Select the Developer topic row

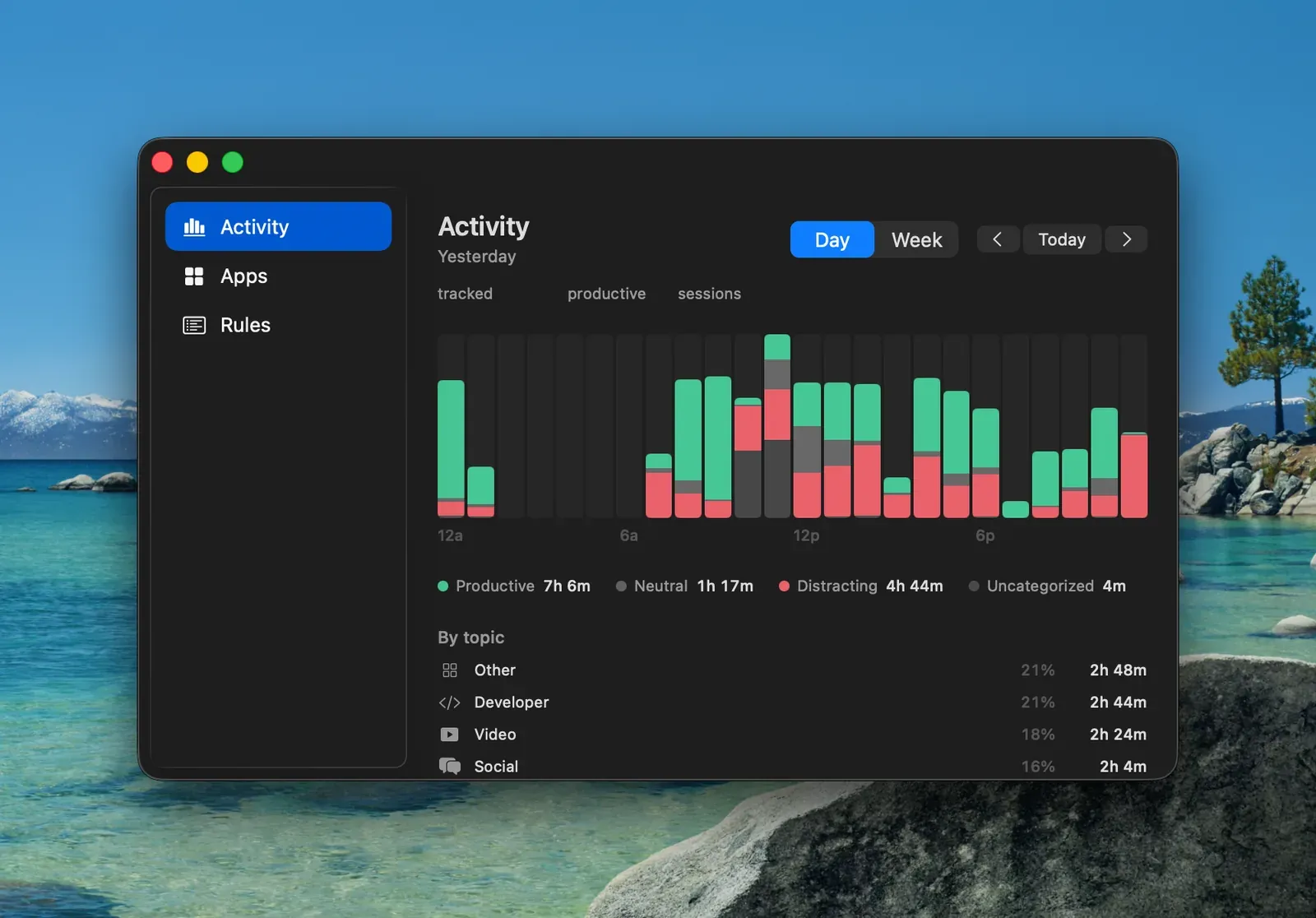[792, 702]
